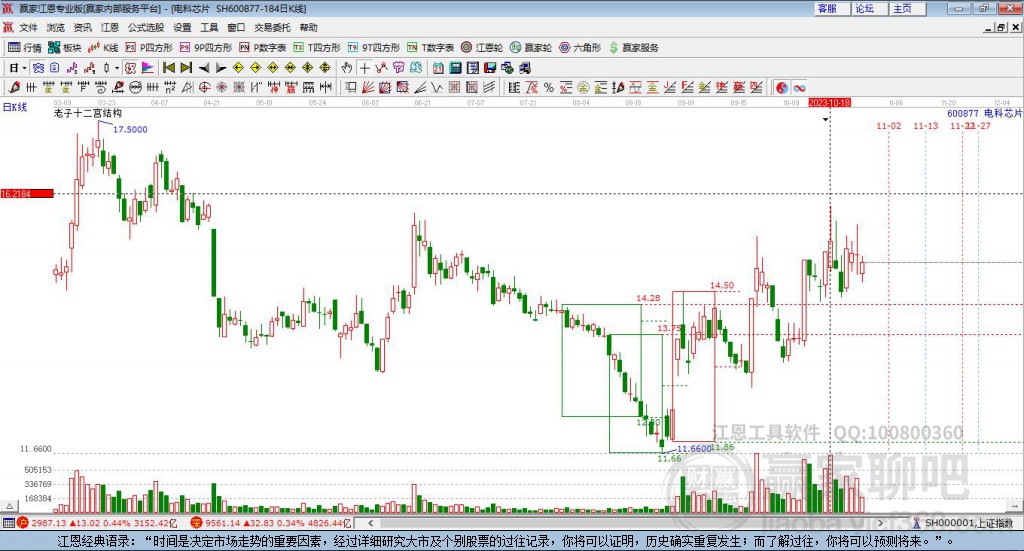This screenshot has height=551, width=1024.
Task: Open the 交易委托 menu
Action: tap(272, 27)
